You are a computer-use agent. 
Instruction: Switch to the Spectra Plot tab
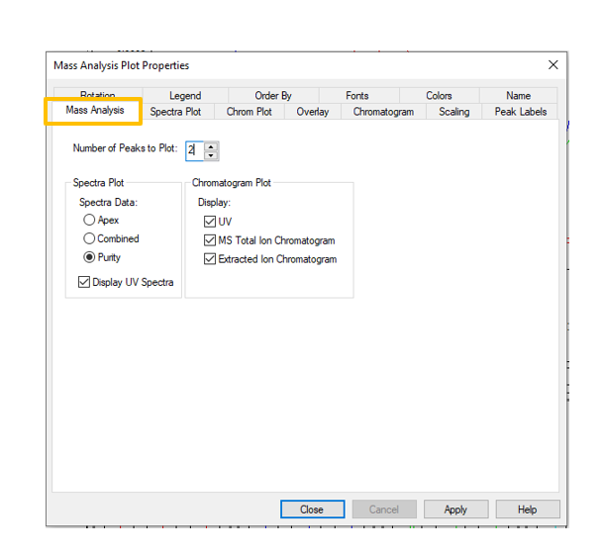(x=175, y=112)
